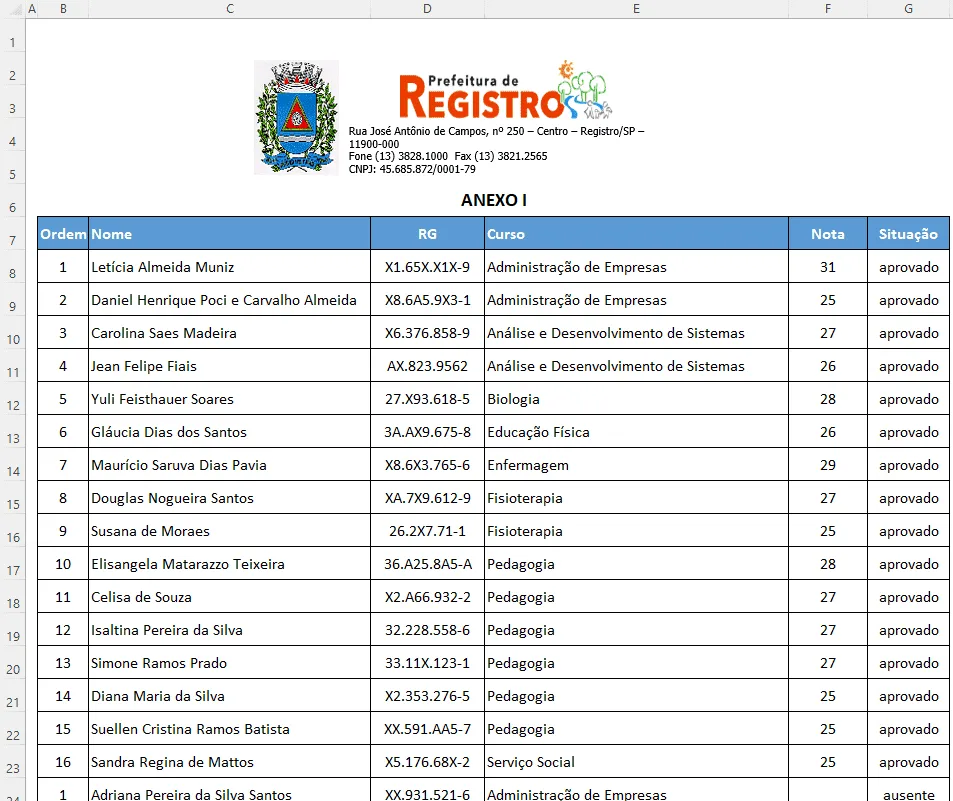
Task: Select the cell Gláucia Dias dos Santos
Action: click(x=230, y=431)
